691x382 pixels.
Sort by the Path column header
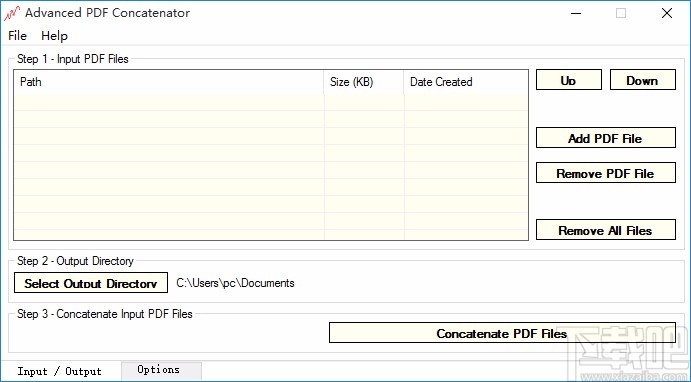coord(169,82)
